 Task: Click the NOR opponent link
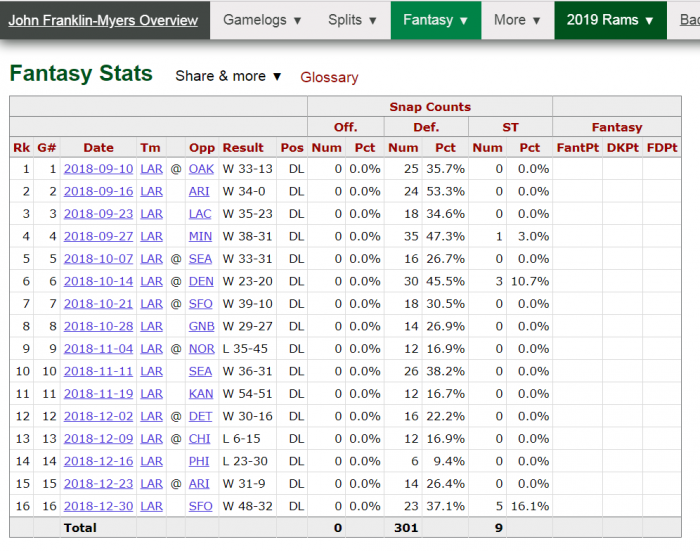(201, 349)
